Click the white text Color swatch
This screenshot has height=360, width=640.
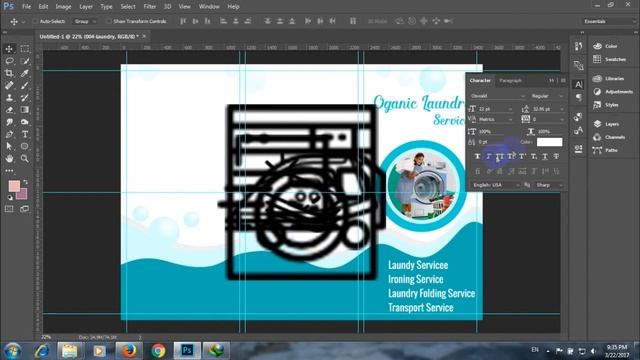click(549, 142)
